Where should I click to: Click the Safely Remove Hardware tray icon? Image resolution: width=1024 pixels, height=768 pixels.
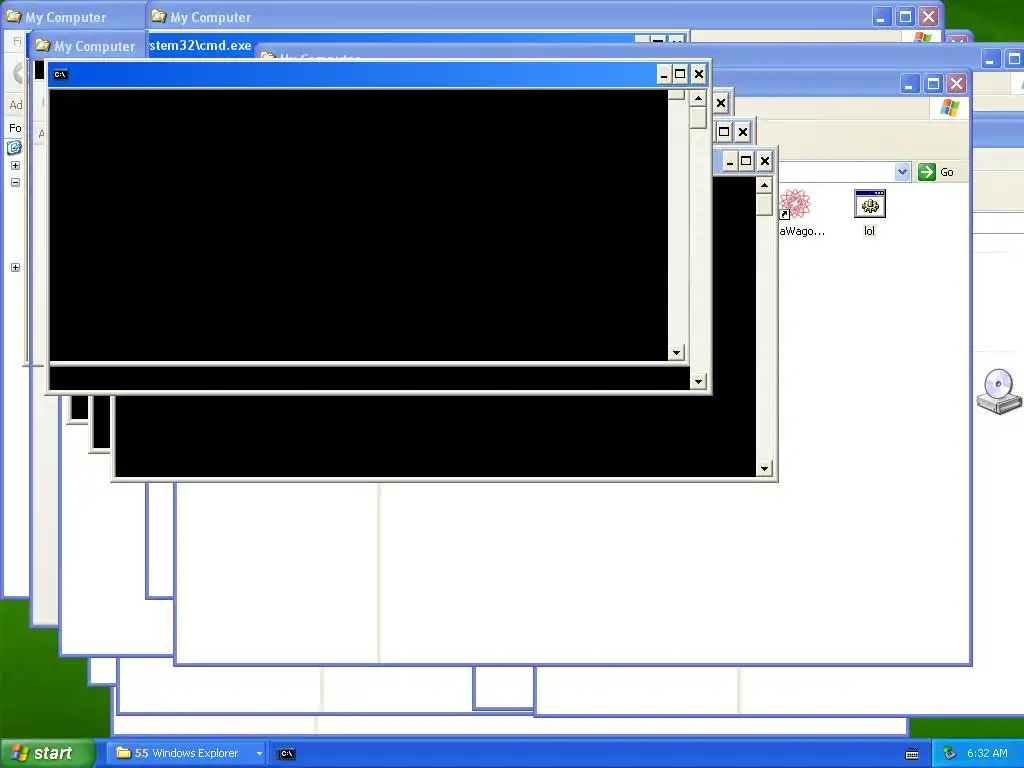(x=950, y=754)
